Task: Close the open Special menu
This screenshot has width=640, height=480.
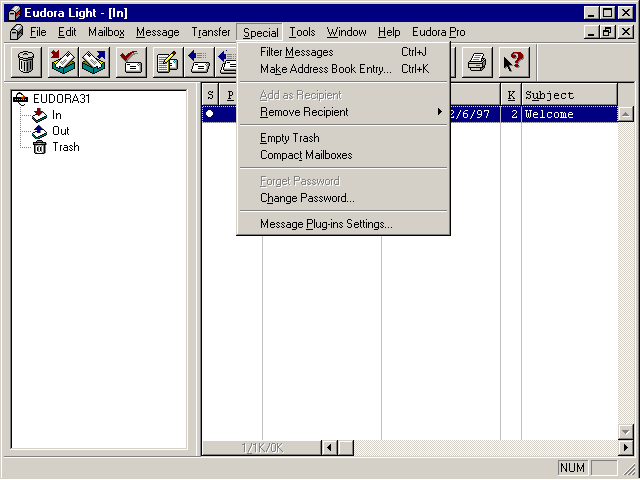Action: click(260, 32)
